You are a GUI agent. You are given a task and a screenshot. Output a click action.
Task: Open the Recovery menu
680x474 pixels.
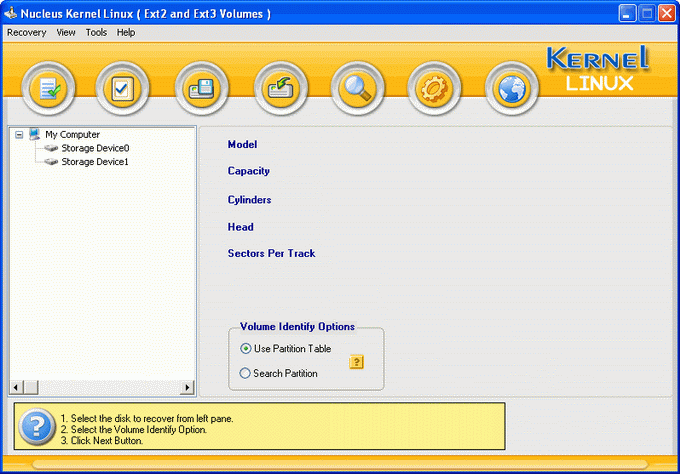[26, 33]
